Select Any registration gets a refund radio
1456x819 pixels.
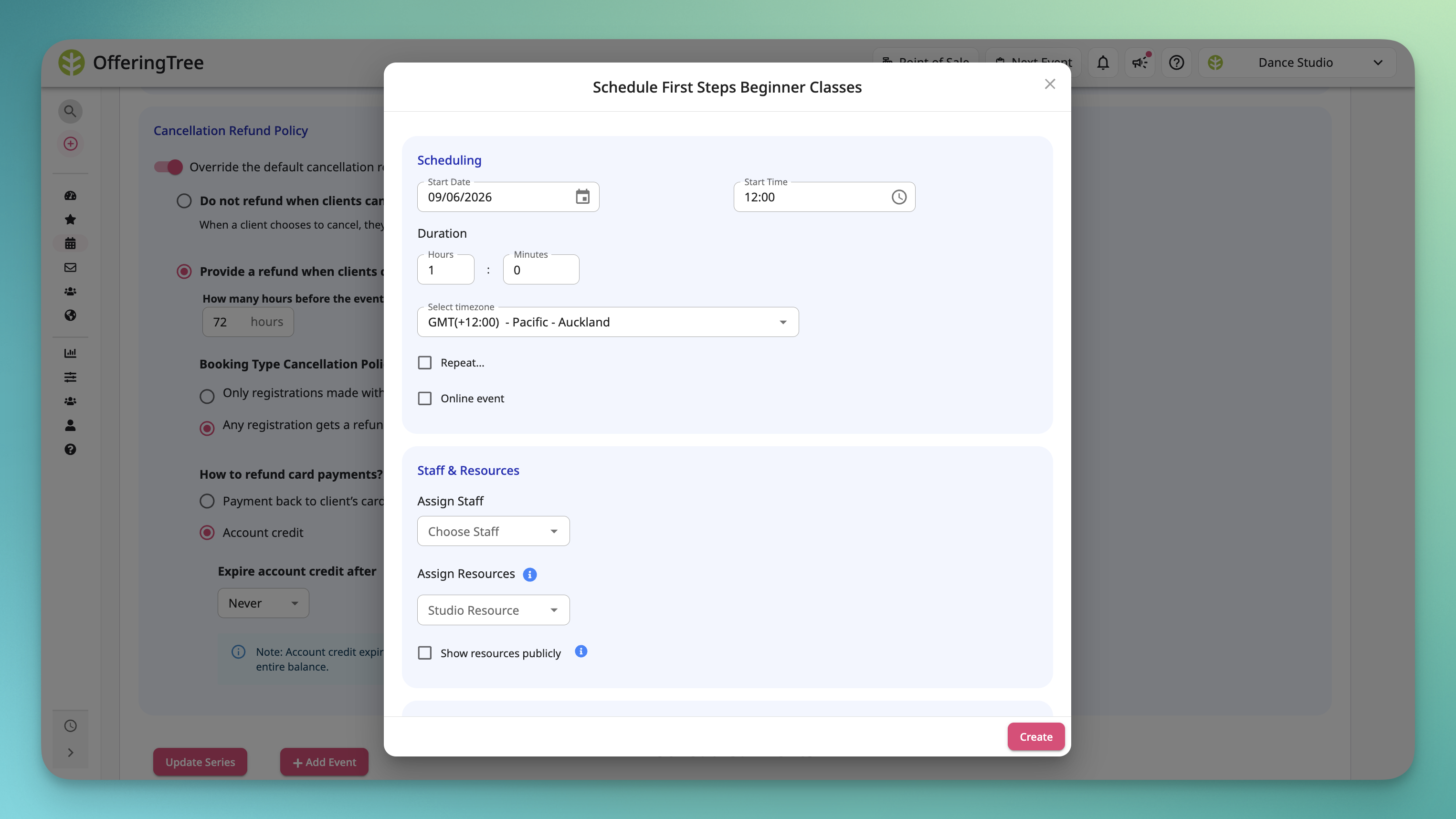tap(207, 429)
